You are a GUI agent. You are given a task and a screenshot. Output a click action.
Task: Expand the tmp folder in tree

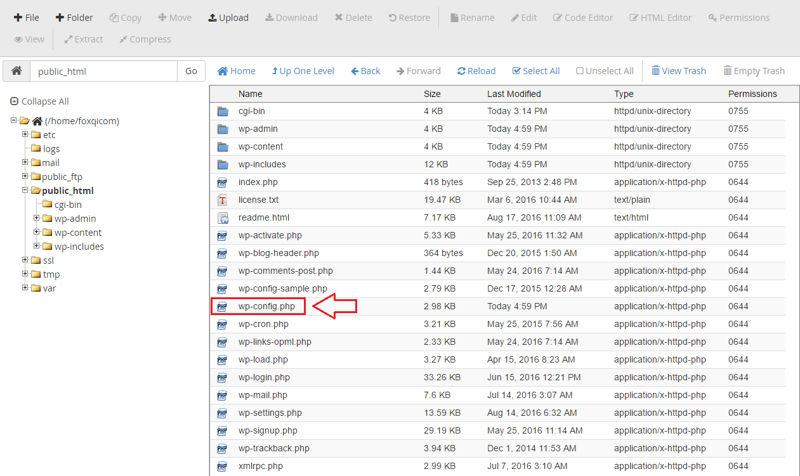point(25,273)
